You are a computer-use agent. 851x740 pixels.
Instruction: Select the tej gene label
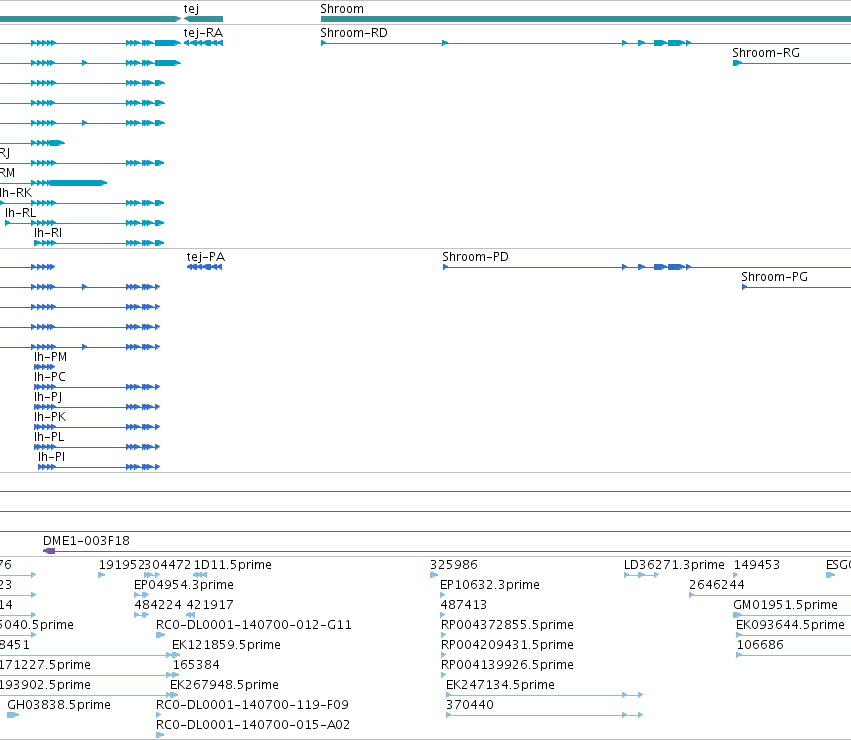click(191, 9)
